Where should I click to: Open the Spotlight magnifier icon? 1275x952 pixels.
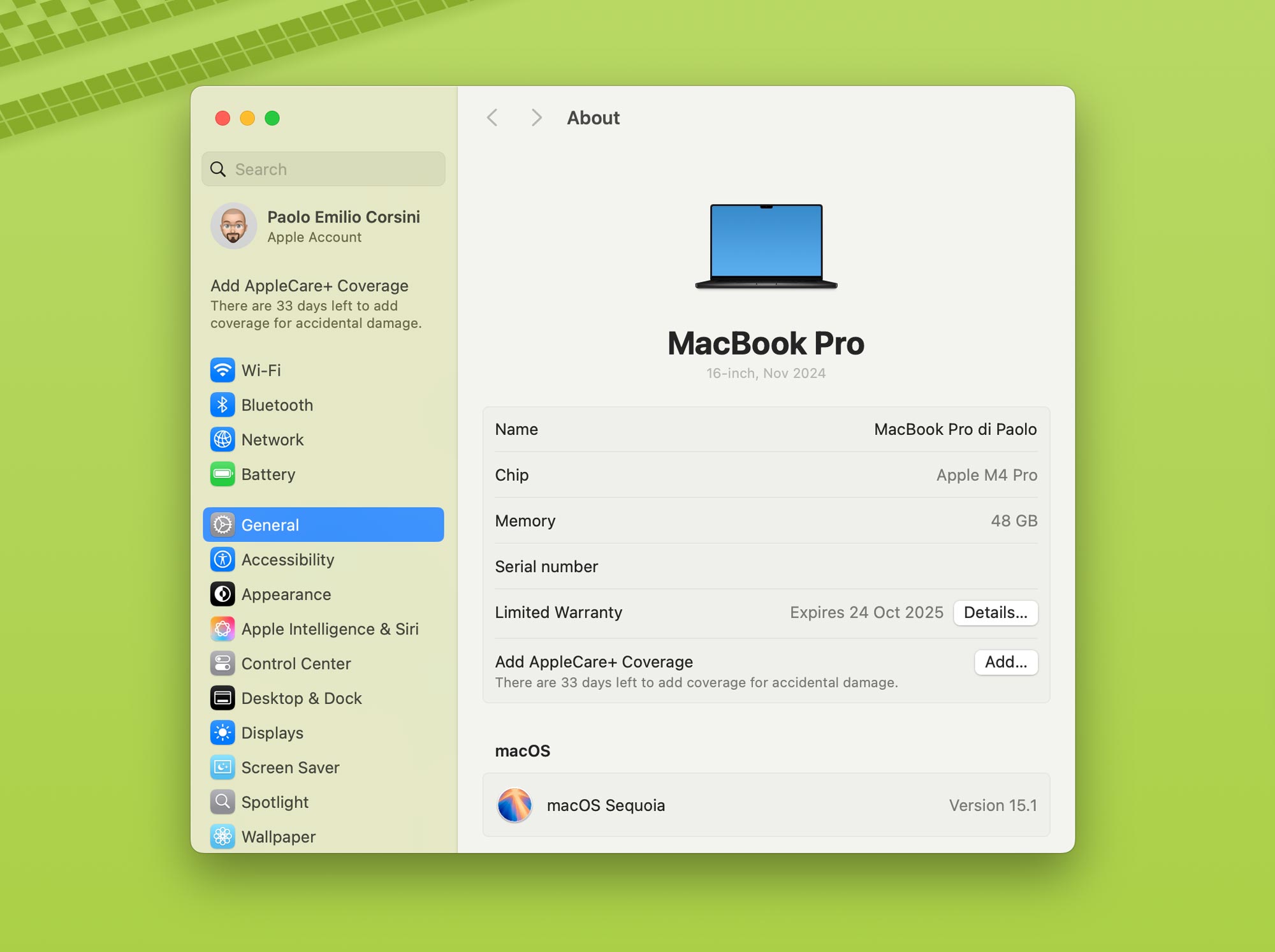pyautogui.click(x=222, y=802)
